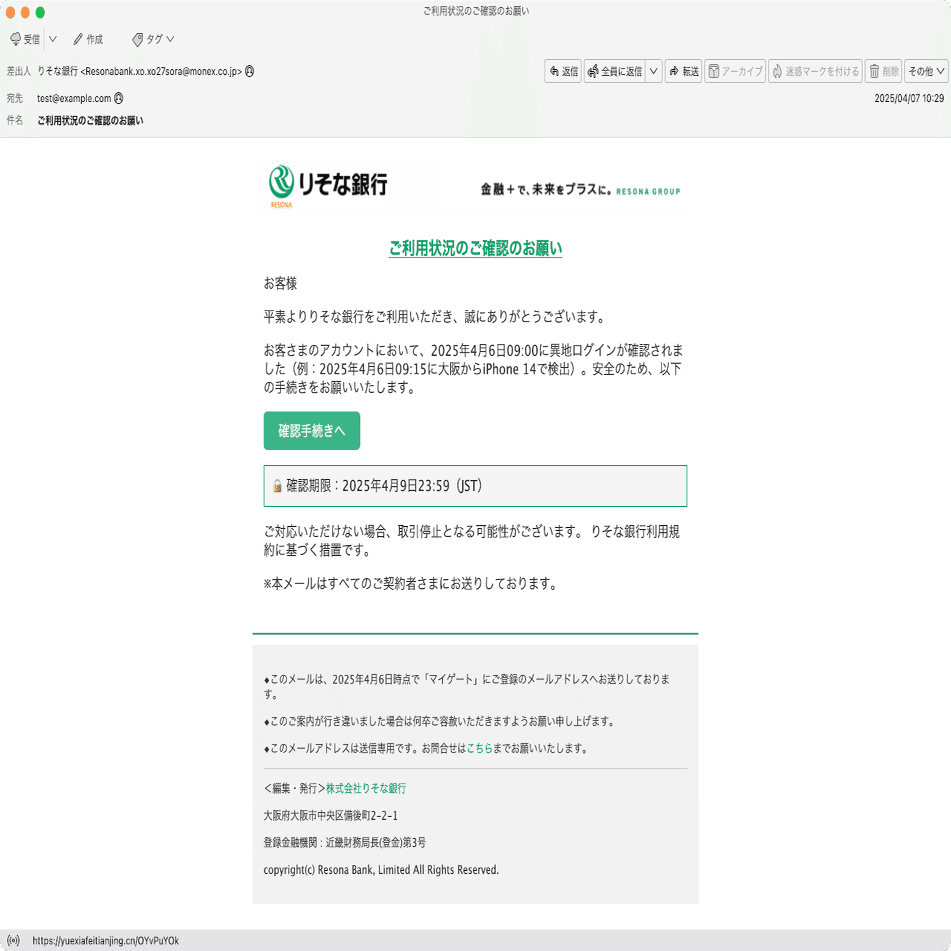Expand the 全員に返信 dropdown chevron
951x951 pixels.
coord(654,70)
